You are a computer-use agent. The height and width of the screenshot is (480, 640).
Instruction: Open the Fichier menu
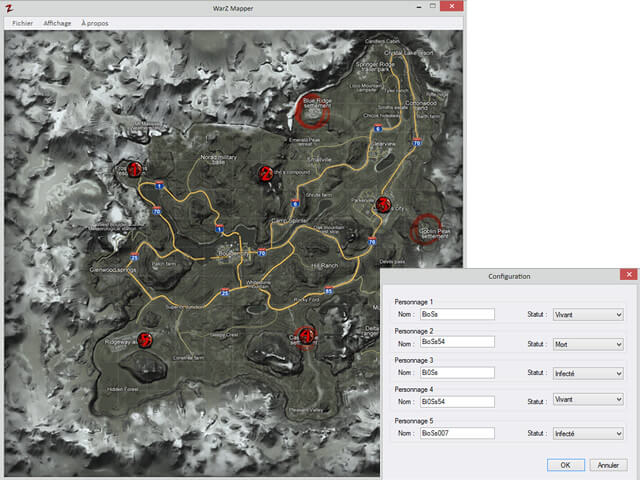22,23
